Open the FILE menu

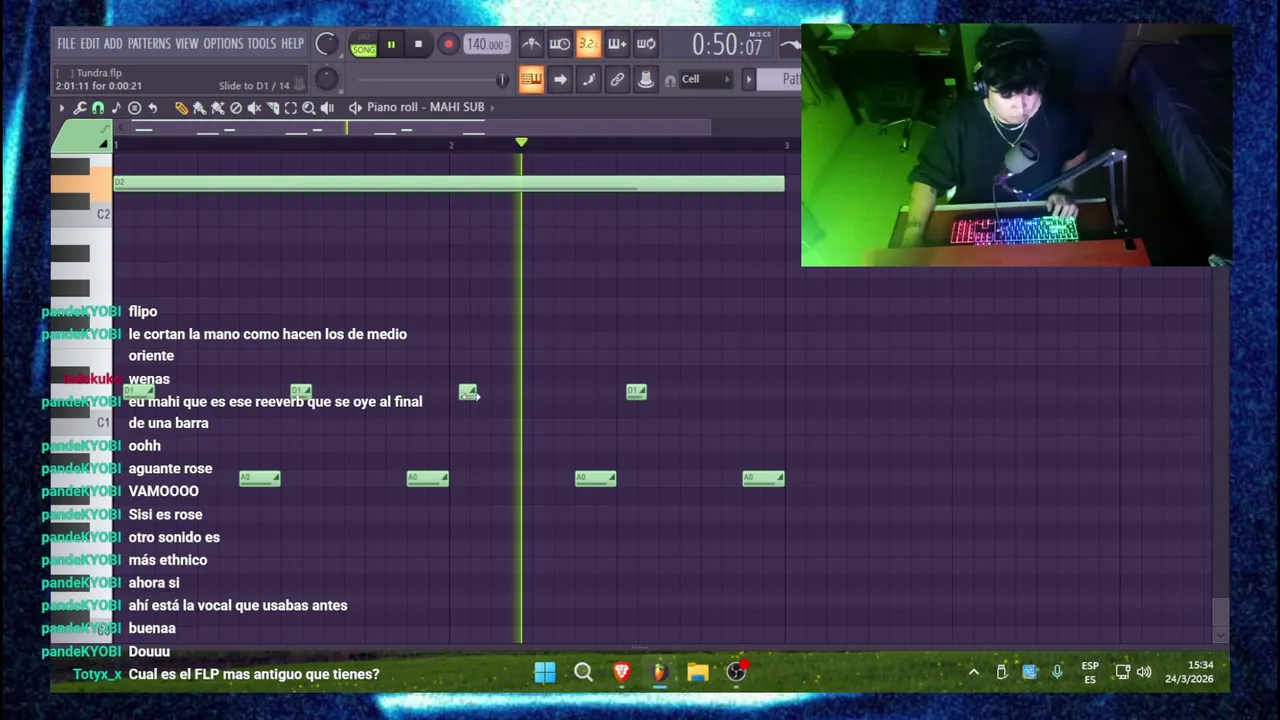tap(66, 44)
